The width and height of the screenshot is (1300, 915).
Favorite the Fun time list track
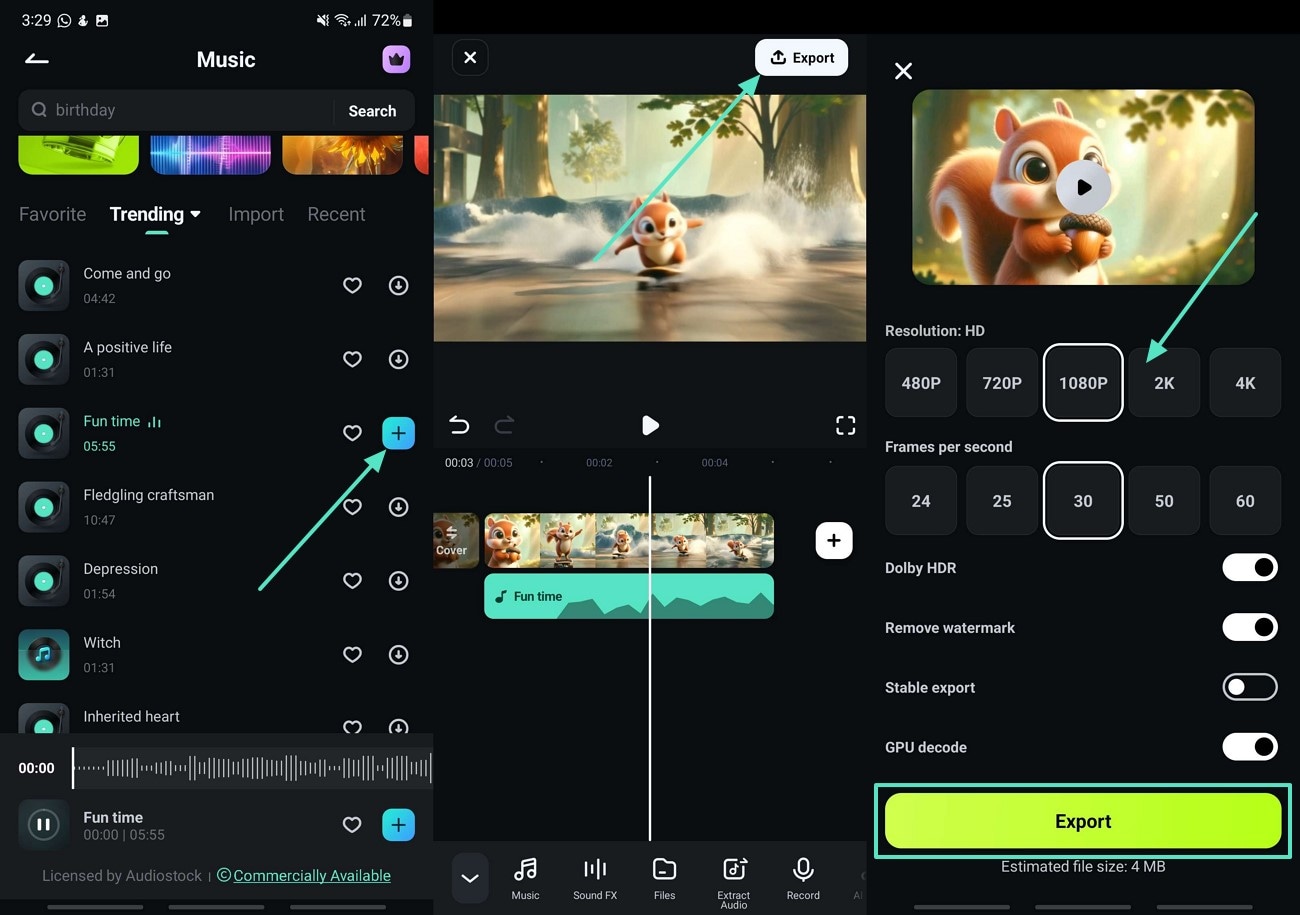click(x=352, y=433)
